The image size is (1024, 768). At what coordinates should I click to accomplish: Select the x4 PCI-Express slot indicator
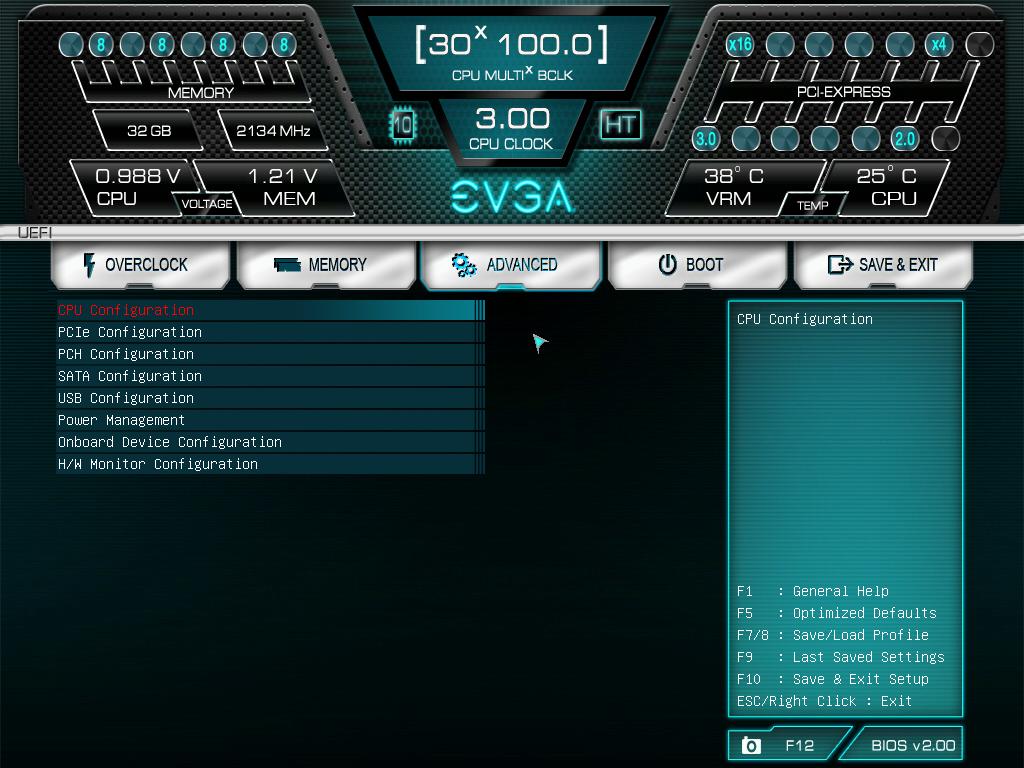938,44
